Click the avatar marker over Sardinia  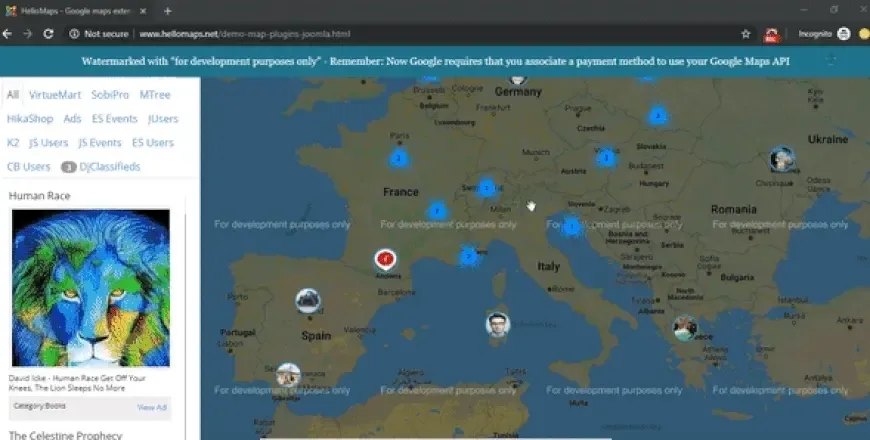pyautogui.click(x=498, y=325)
